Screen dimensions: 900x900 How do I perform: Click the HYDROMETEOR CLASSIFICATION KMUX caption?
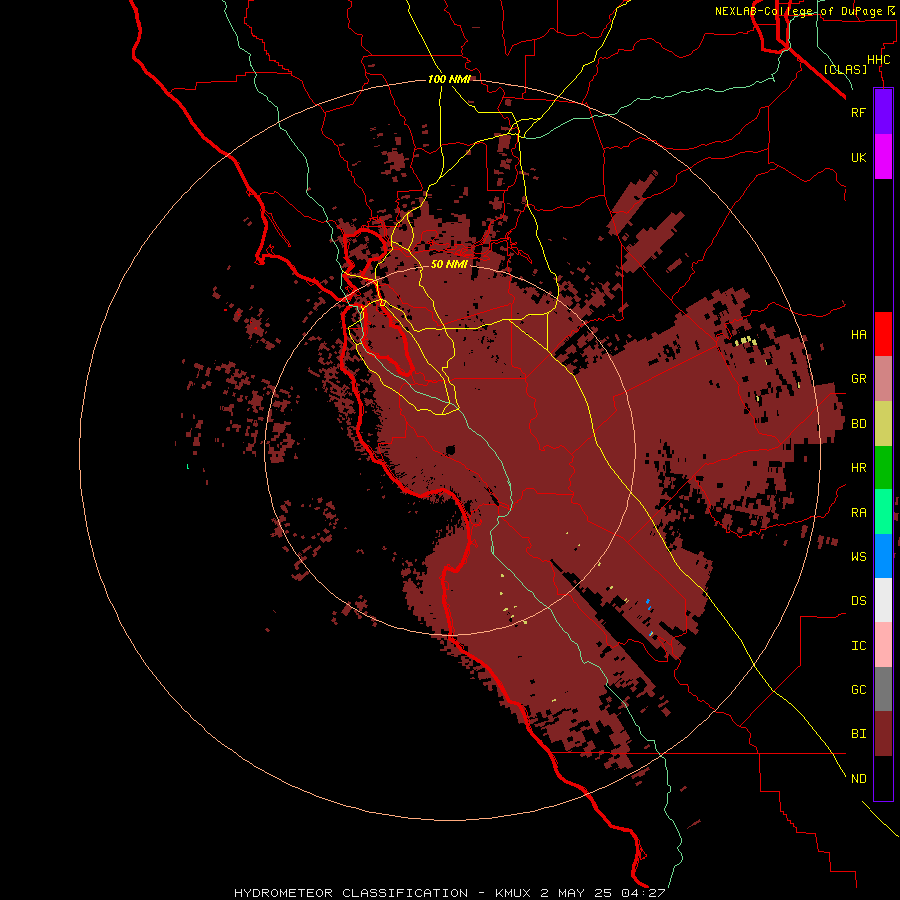tap(449, 893)
